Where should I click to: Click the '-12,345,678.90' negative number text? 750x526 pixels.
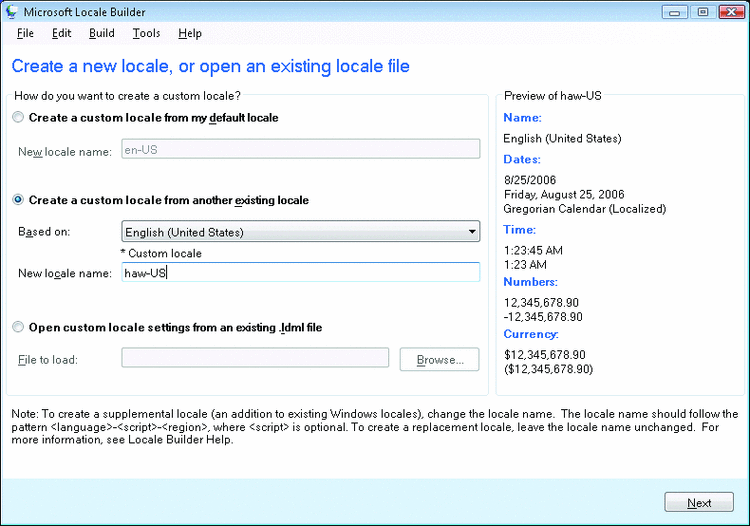543,317
